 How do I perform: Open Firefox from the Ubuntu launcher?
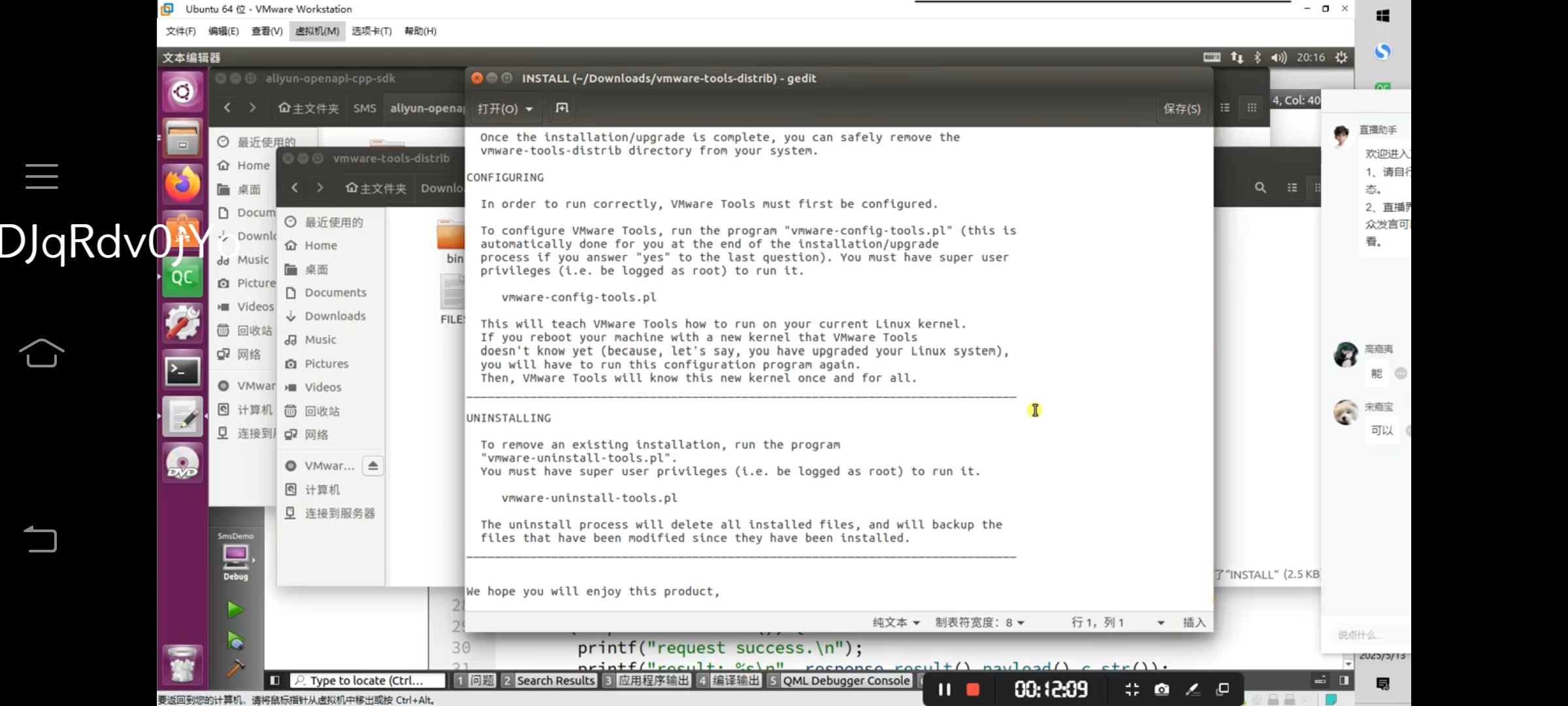(x=182, y=184)
